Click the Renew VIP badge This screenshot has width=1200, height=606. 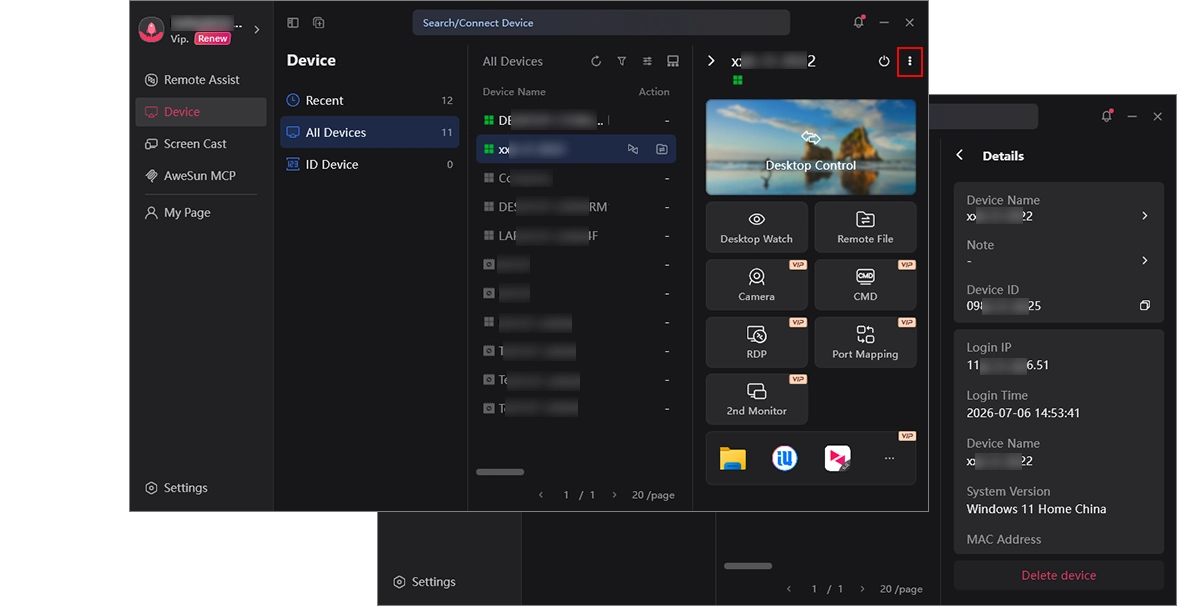212,39
